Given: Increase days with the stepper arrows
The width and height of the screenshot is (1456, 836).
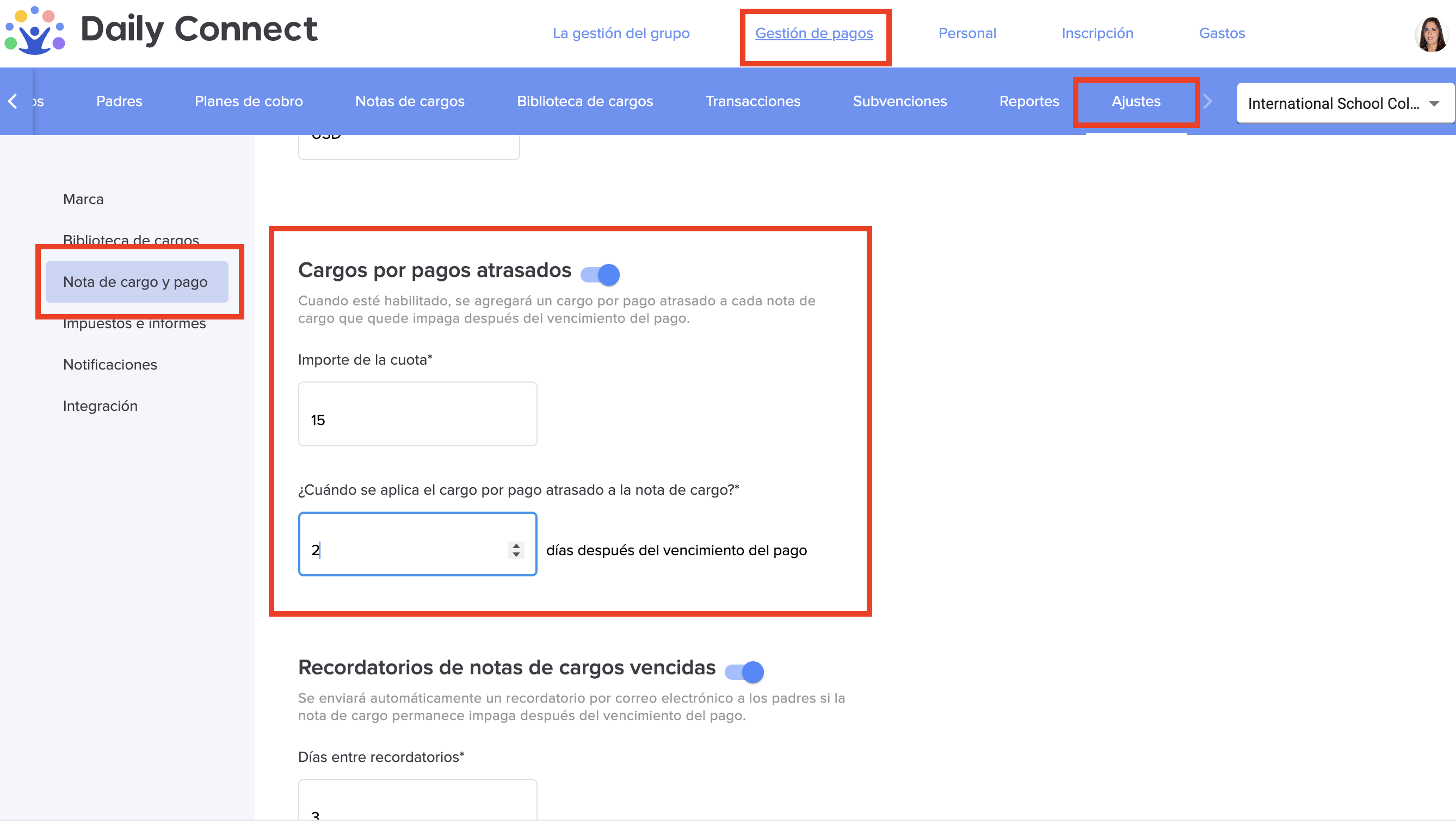Looking at the screenshot, I should pyautogui.click(x=516, y=545).
